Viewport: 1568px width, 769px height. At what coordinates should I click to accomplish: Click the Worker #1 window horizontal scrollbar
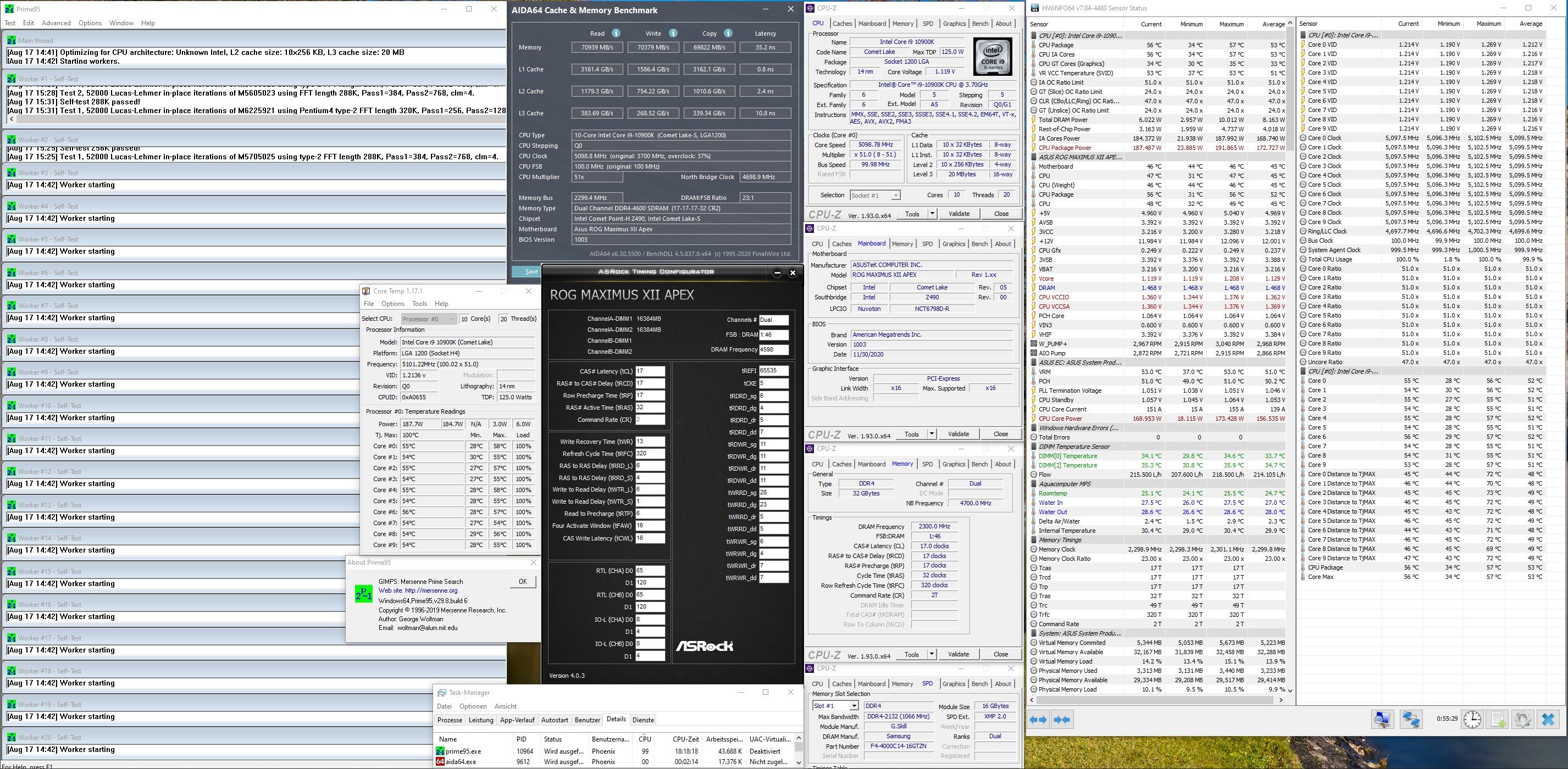pos(256,119)
